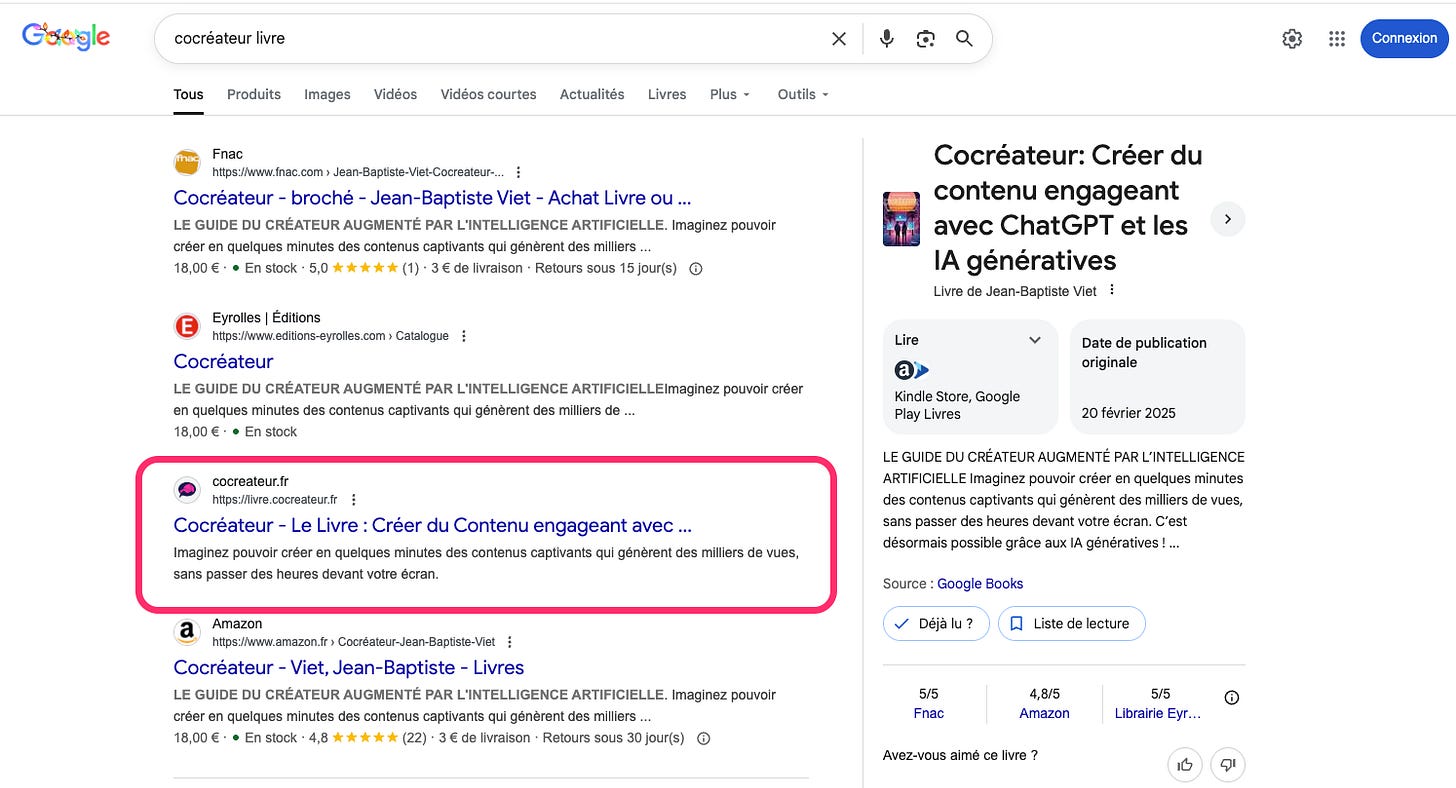Switch to the Actualités tab
The width and height of the screenshot is (1456, 788).
pos(592,94)
